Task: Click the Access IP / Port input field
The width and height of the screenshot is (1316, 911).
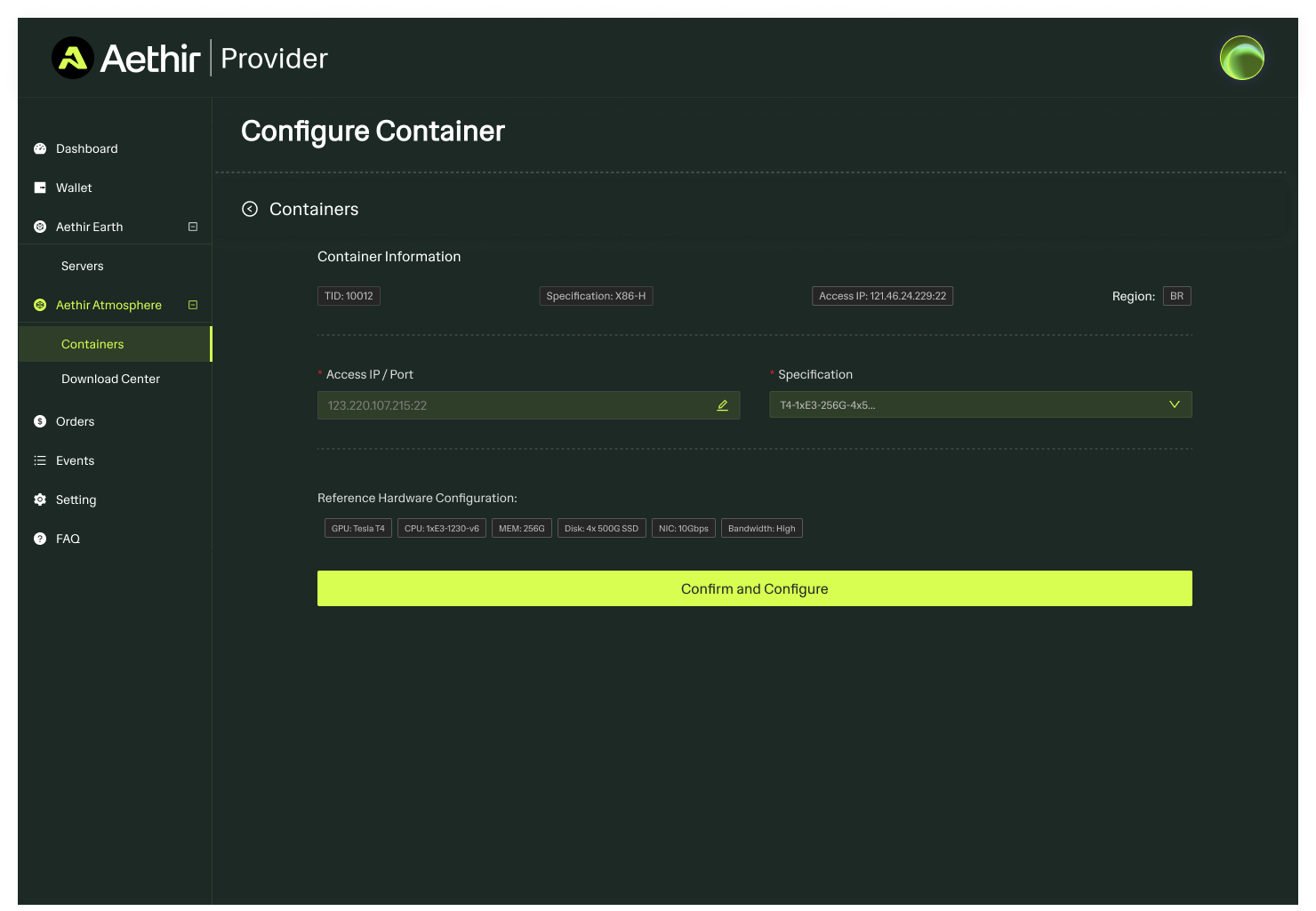Action: tap(516, 405)
